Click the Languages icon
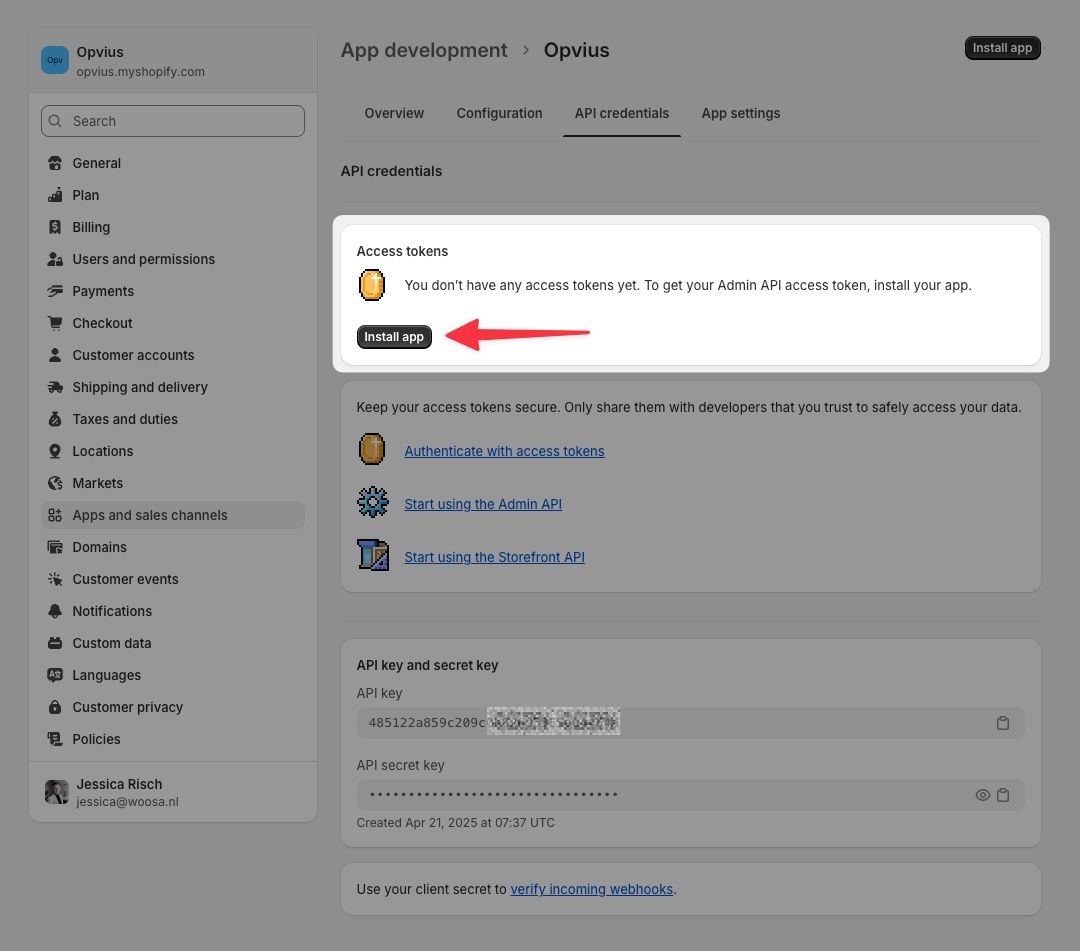Viewport: 1080px width, 951px height. point(55,676)
